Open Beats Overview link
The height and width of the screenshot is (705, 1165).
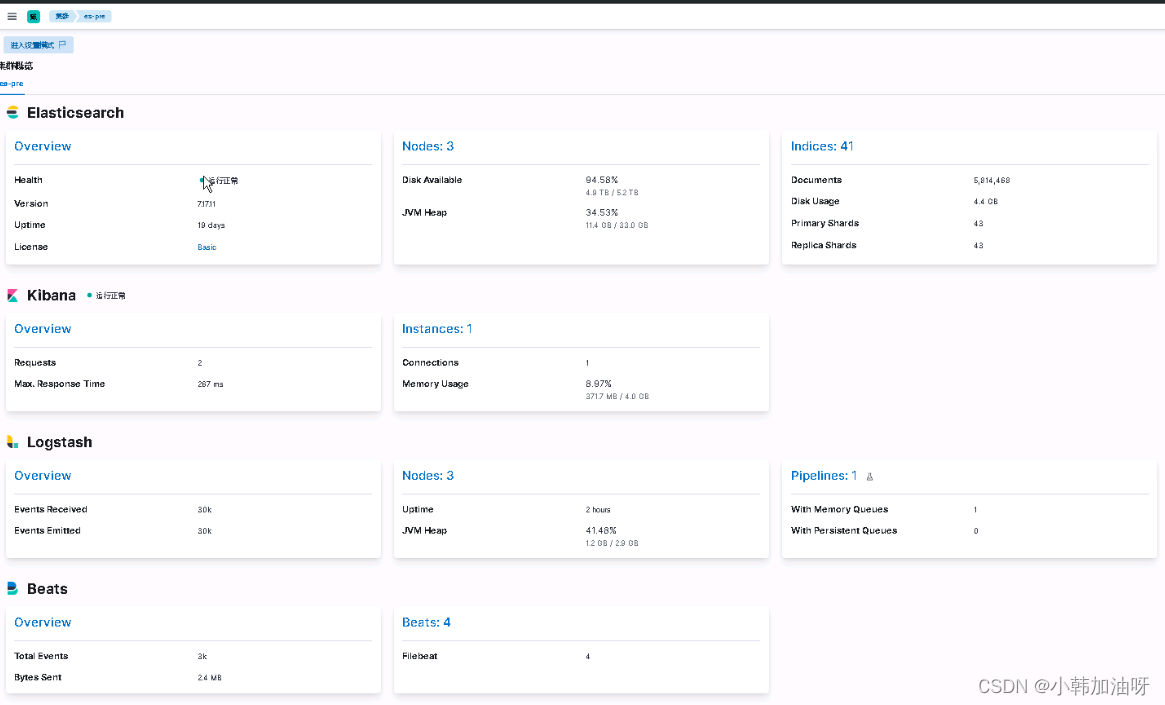(43, 623)
